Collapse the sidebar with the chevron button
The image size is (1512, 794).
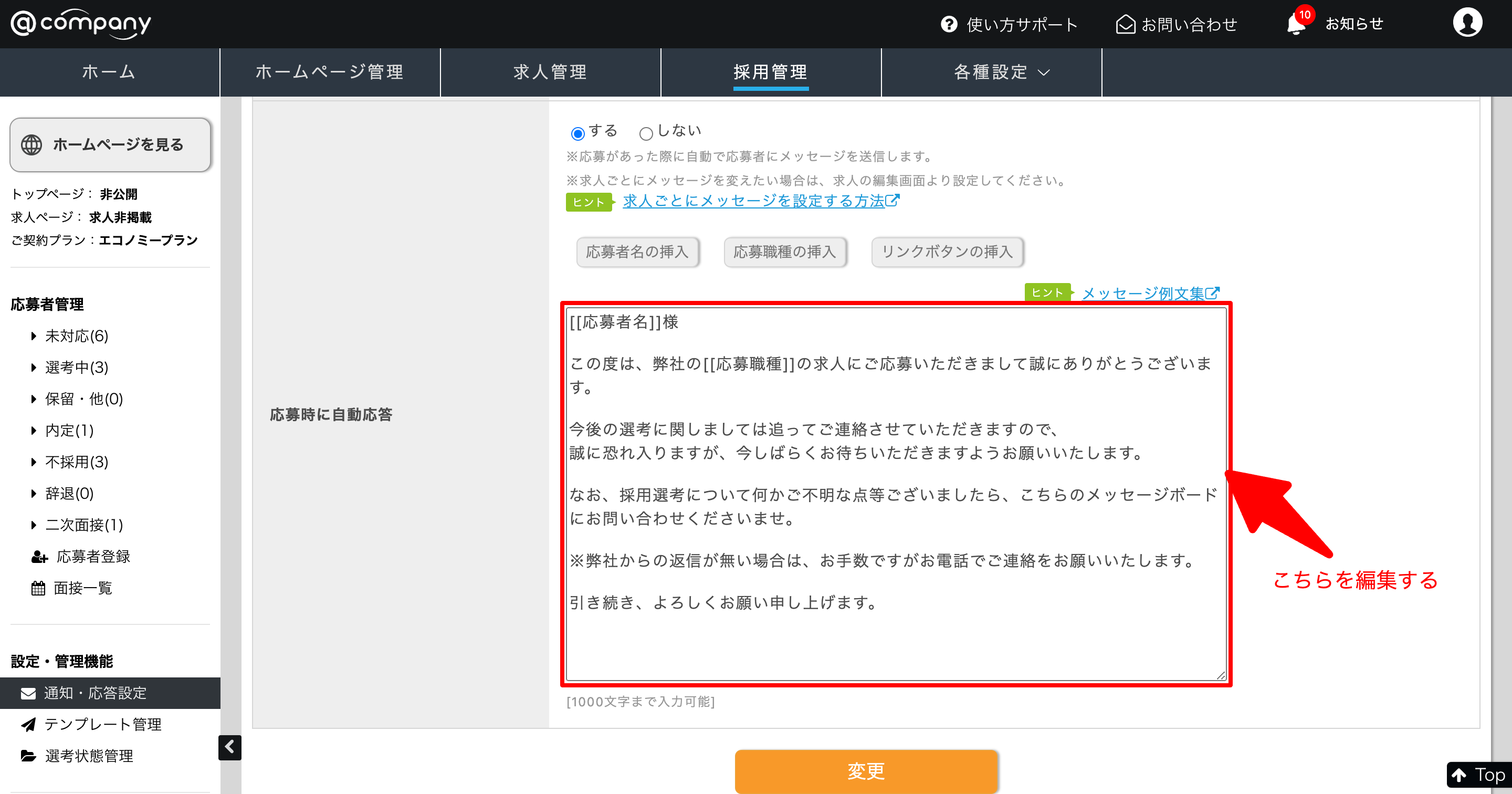[x=230, y=748]
